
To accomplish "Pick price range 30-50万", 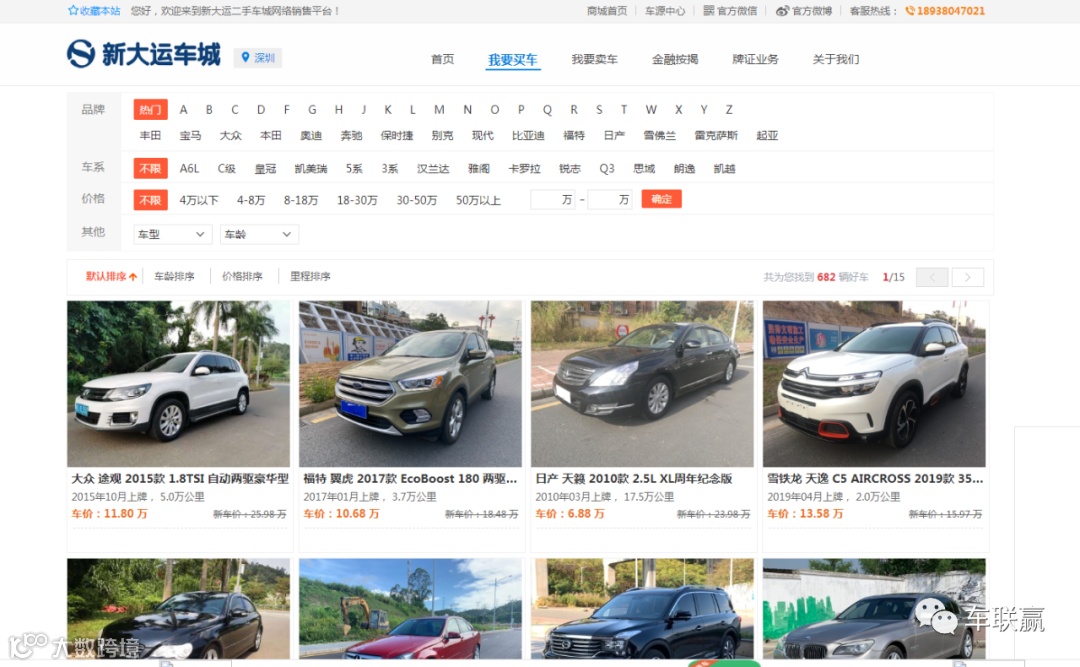I will (x=417, y=200).
